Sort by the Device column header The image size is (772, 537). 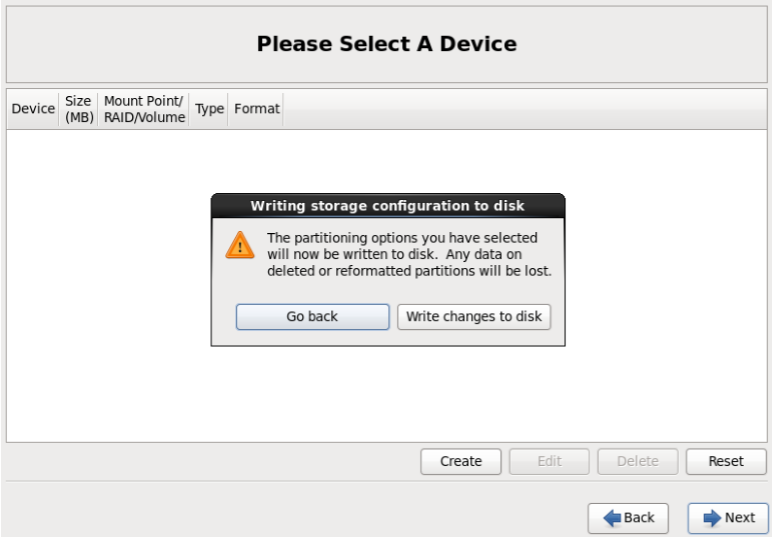[x=33, y=109]
